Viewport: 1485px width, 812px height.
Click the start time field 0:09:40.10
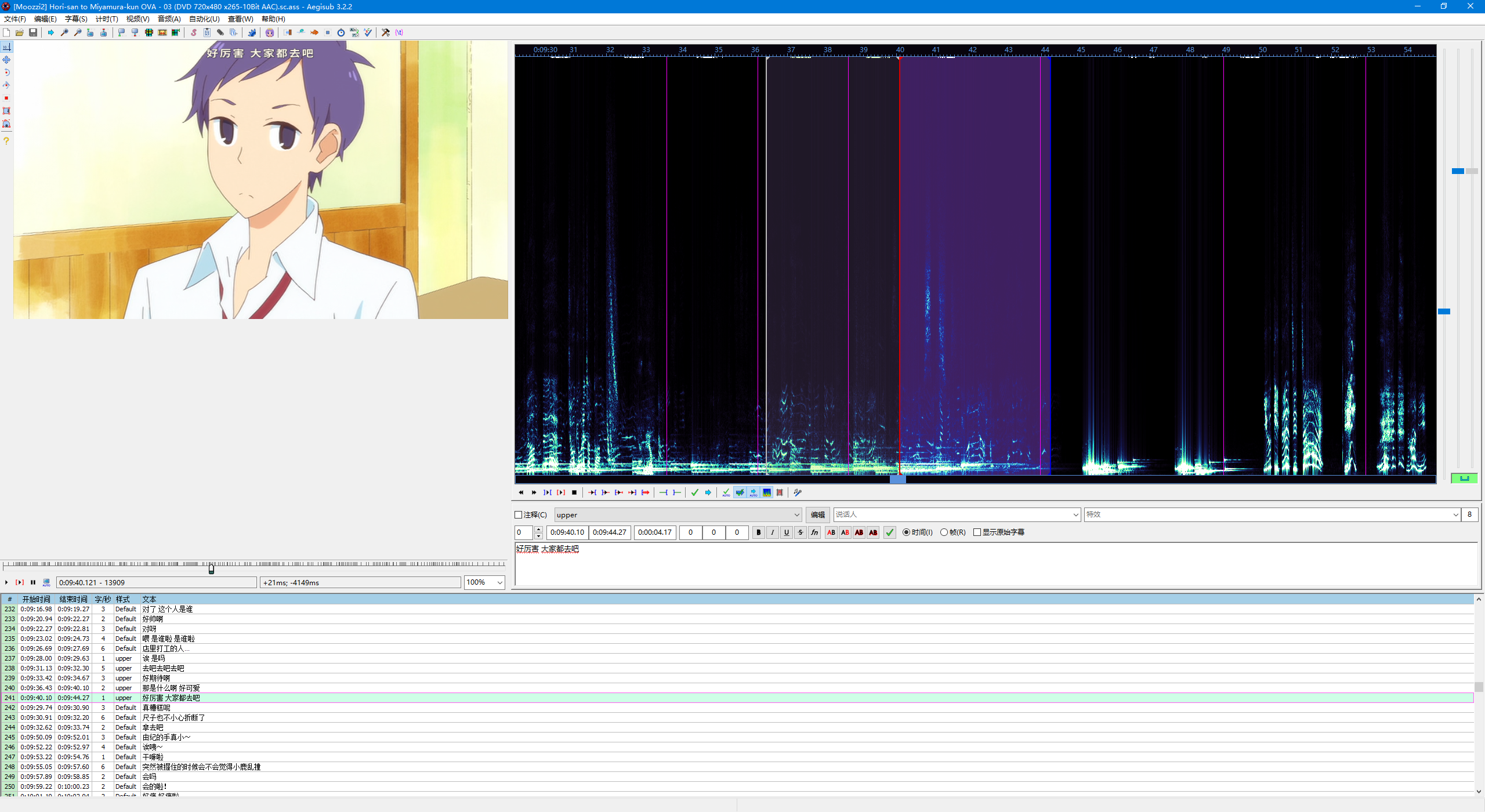[567, 532]
